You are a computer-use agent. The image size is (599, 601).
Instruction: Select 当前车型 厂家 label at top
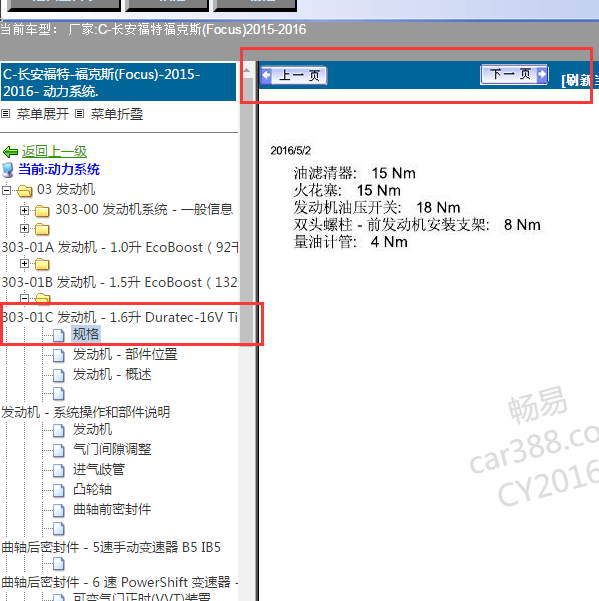pos(153,30)
